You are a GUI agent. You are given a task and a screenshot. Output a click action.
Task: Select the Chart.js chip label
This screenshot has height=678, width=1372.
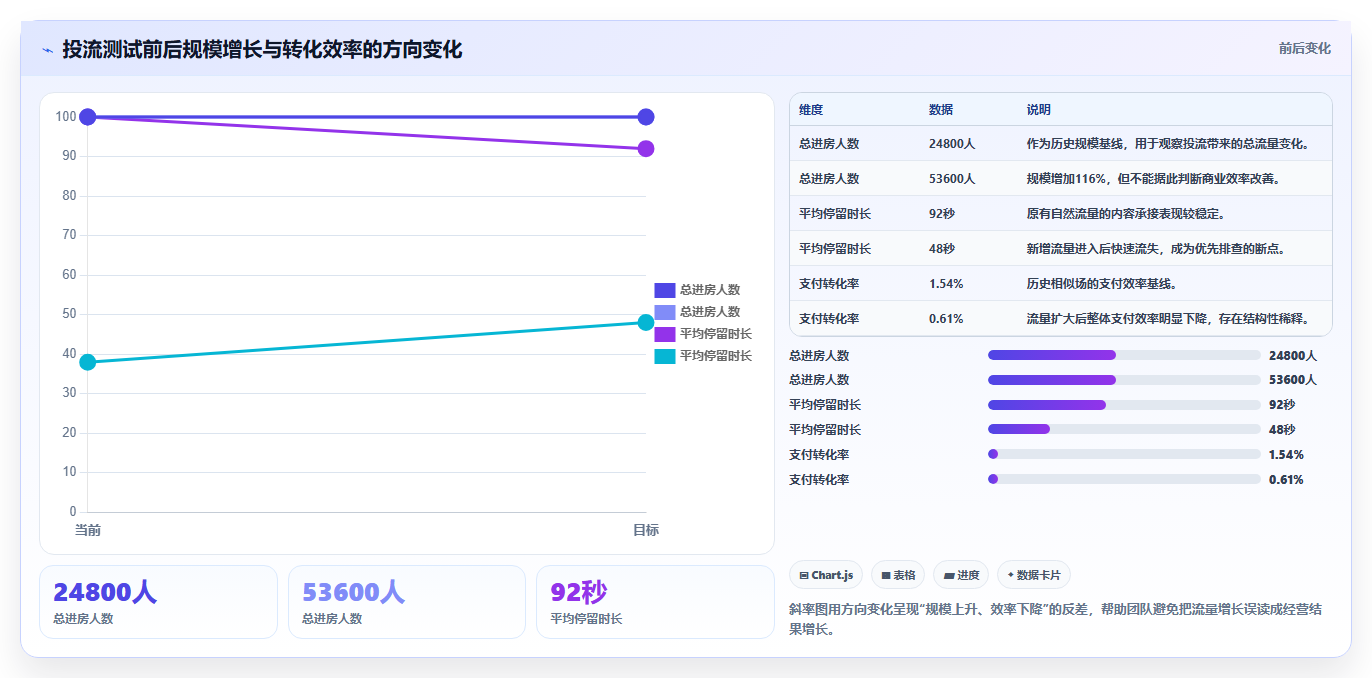832,575
